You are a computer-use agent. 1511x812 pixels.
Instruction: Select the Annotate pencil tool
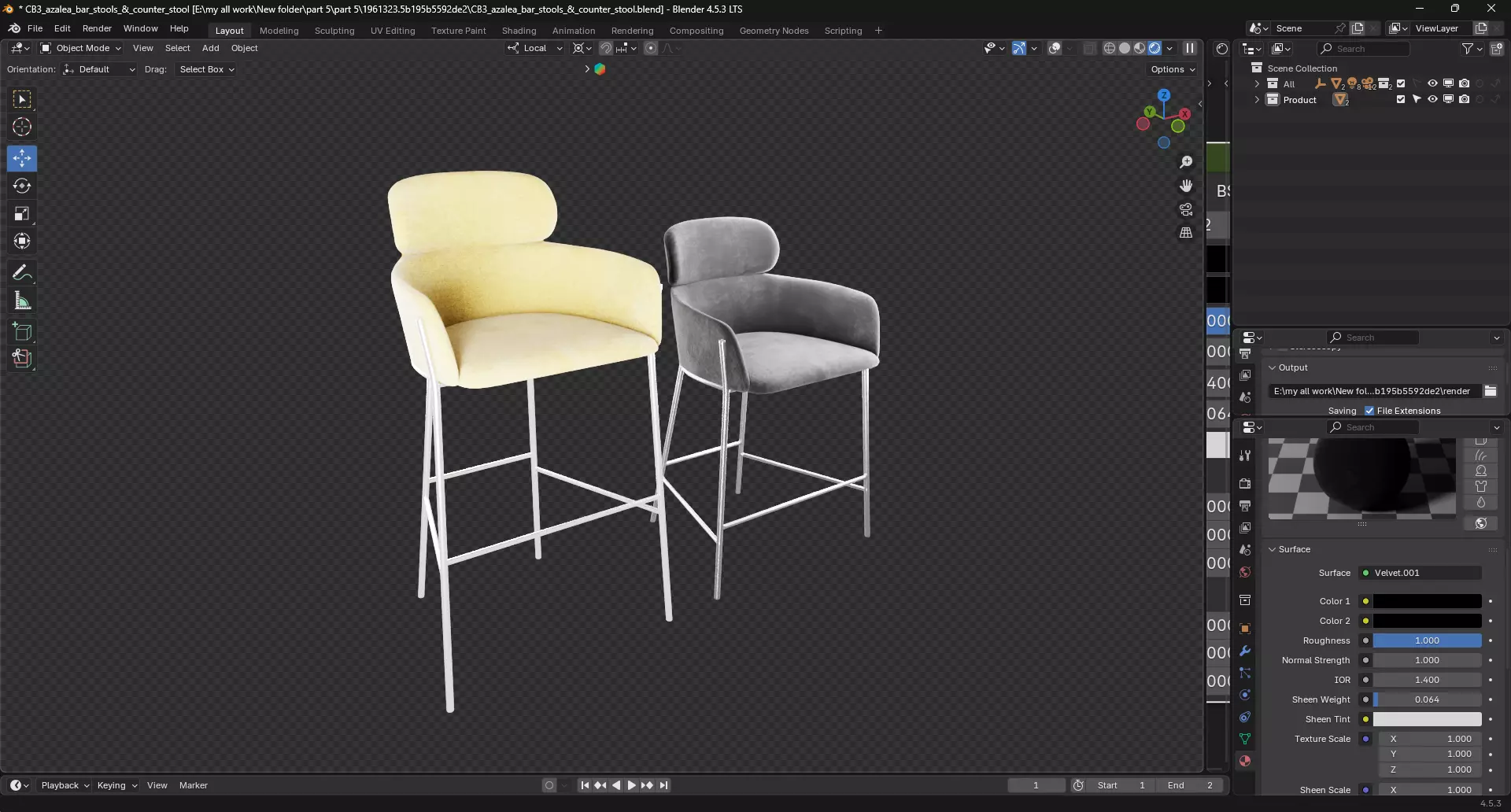pyautogui.click(x=22, y=272)
